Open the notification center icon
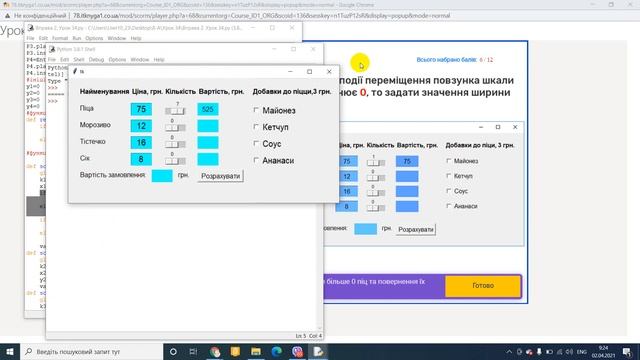The height and width of the screenshot is (360, 640). pyautogui.click(x=627, y=351)
